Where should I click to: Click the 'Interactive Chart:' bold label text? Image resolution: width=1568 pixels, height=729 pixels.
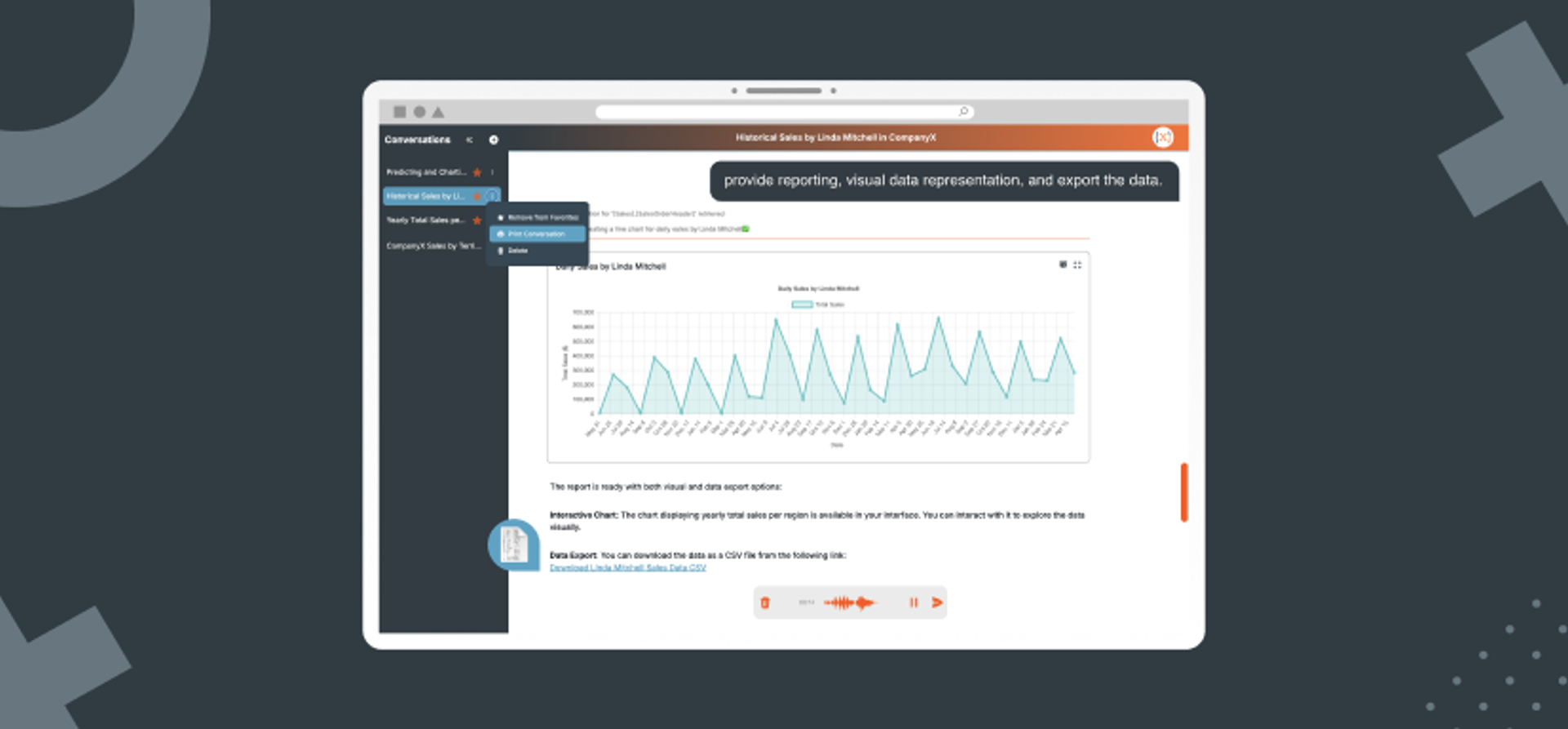(584, 515)
